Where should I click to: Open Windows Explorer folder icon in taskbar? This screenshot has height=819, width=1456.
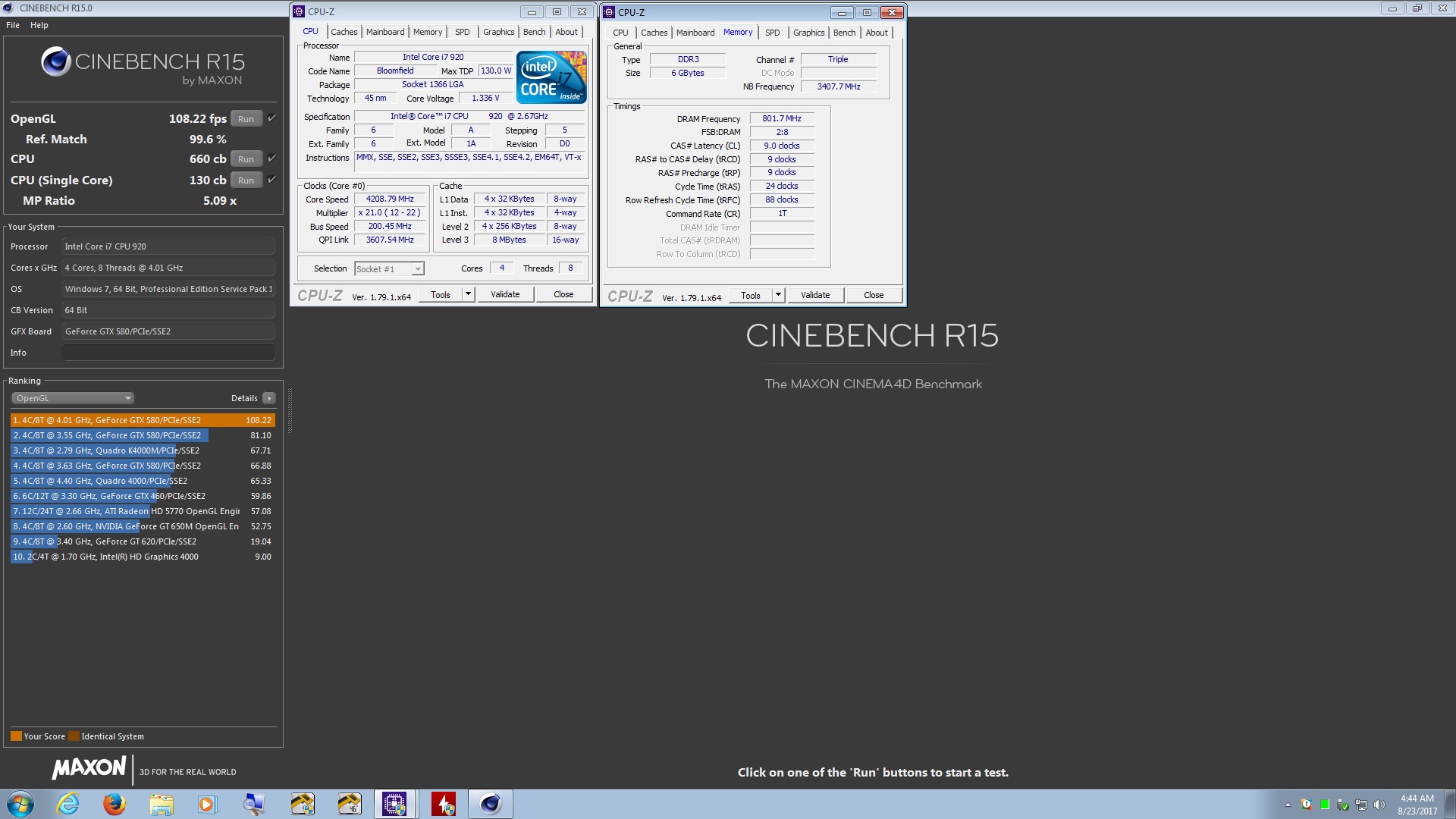tap(162, 804)
